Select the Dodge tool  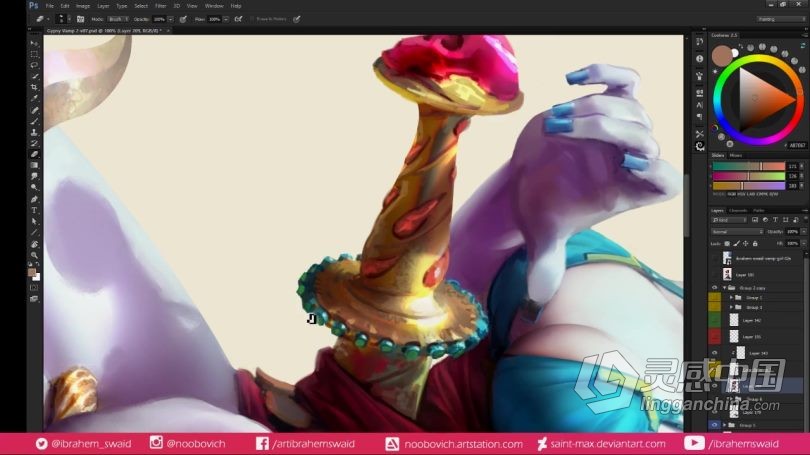point(34,187)
